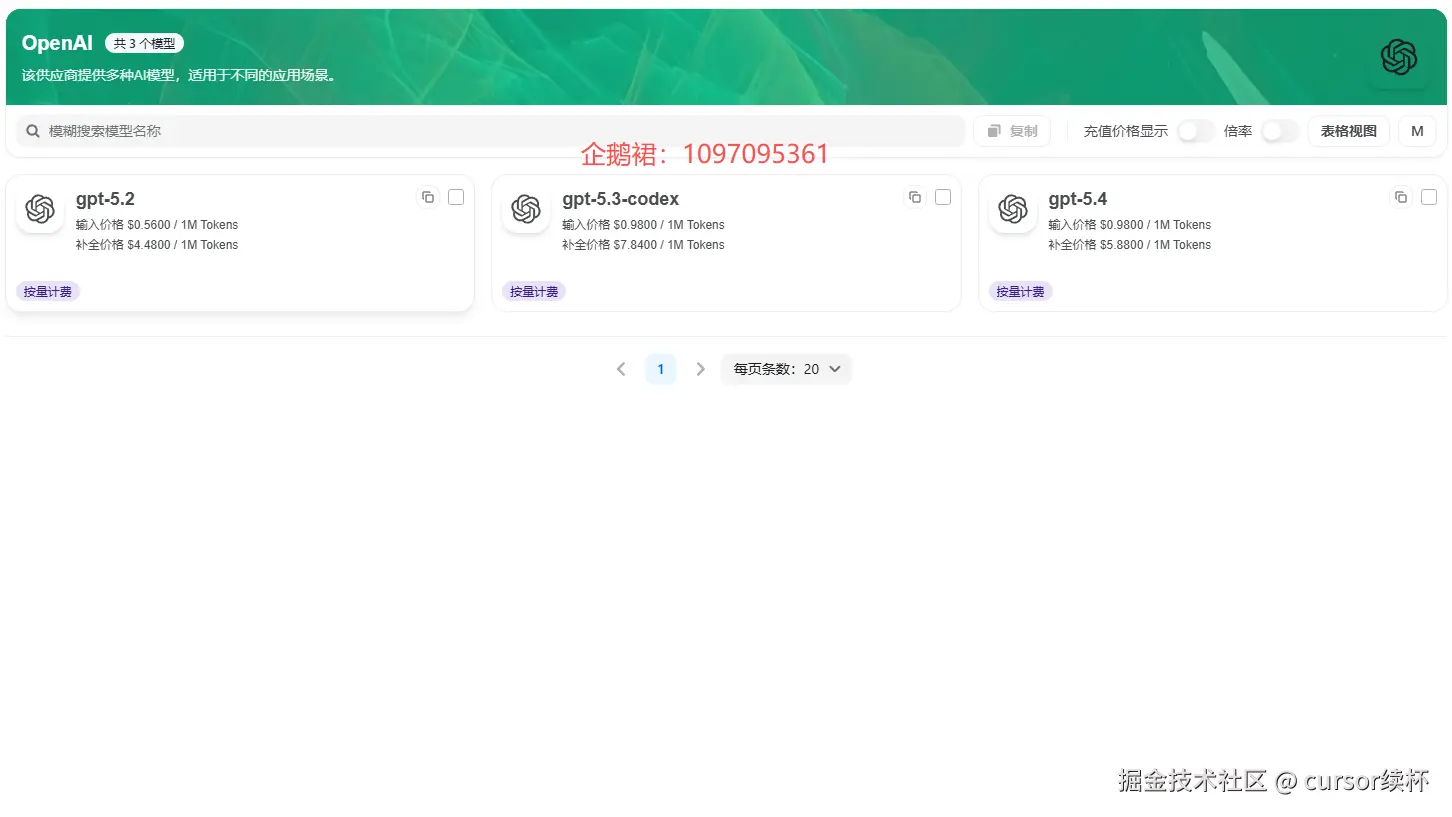This screenshot has height=817, width=1452.
Task: Click the copy icon on the gpt-5.4 card
Action: click(1401, 197)
